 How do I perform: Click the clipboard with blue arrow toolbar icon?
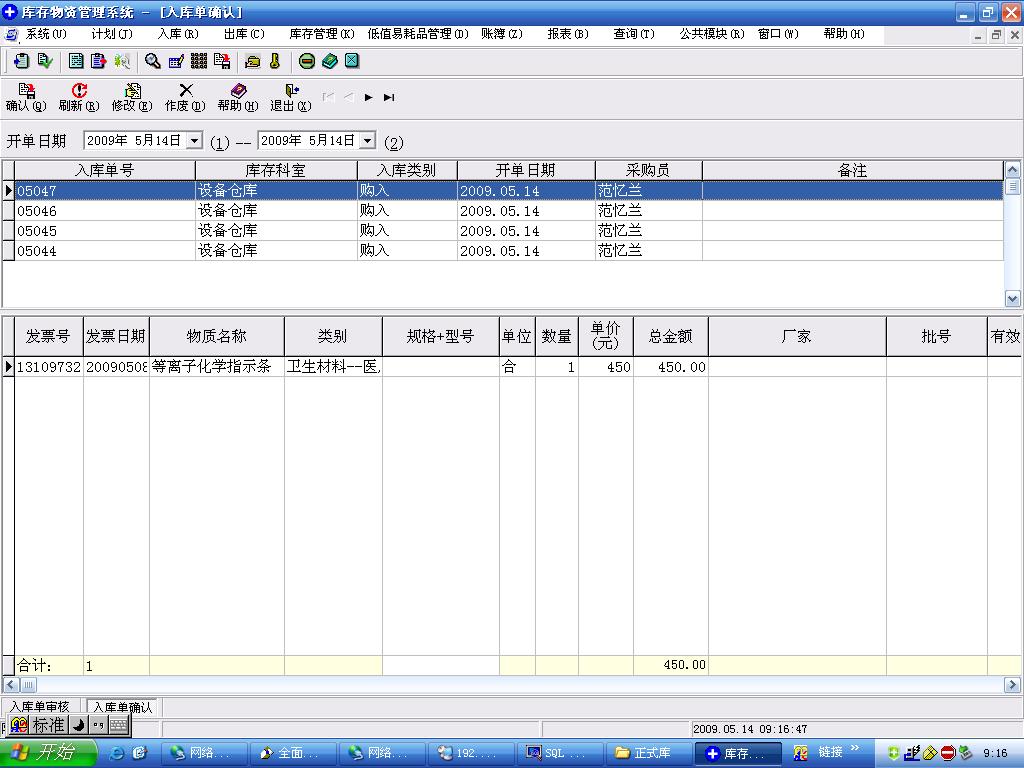[22, 61]
